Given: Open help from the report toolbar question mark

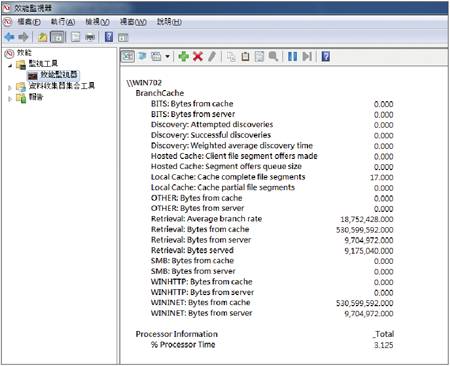Looking at the screenshot, I should [x=326, y=56].
